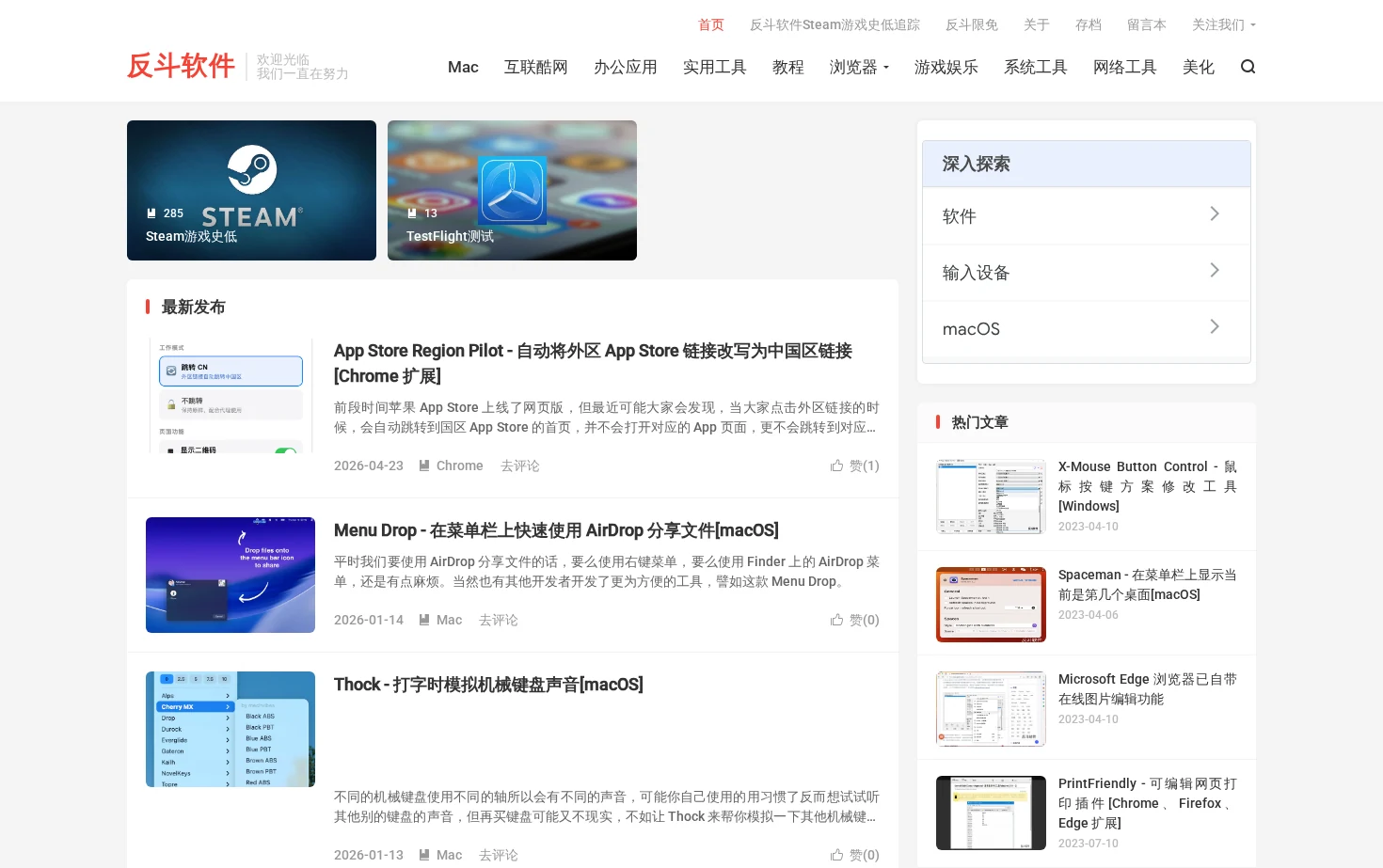Open the 留言本 guestbook
Viewport: 1383px width, 868px height.
click(1147, 25)
